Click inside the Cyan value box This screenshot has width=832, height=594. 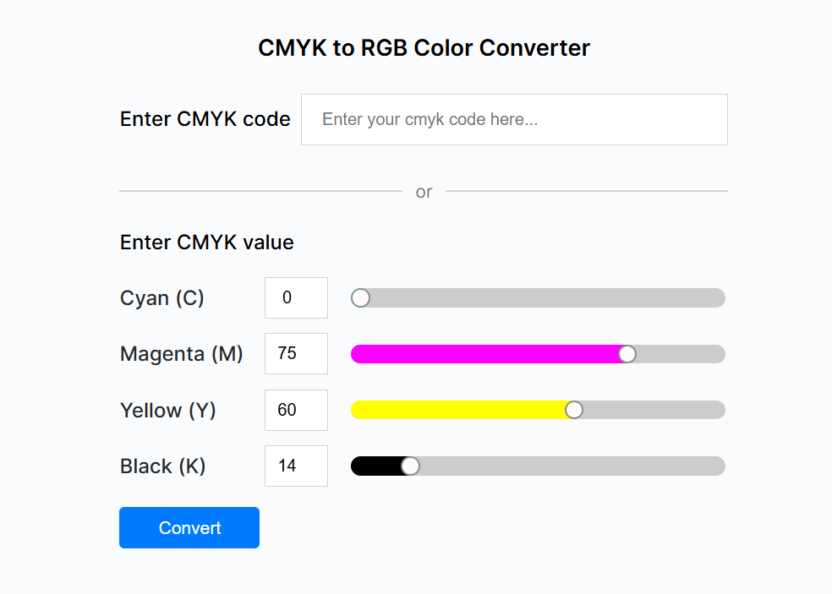click(x=295, y=297)
